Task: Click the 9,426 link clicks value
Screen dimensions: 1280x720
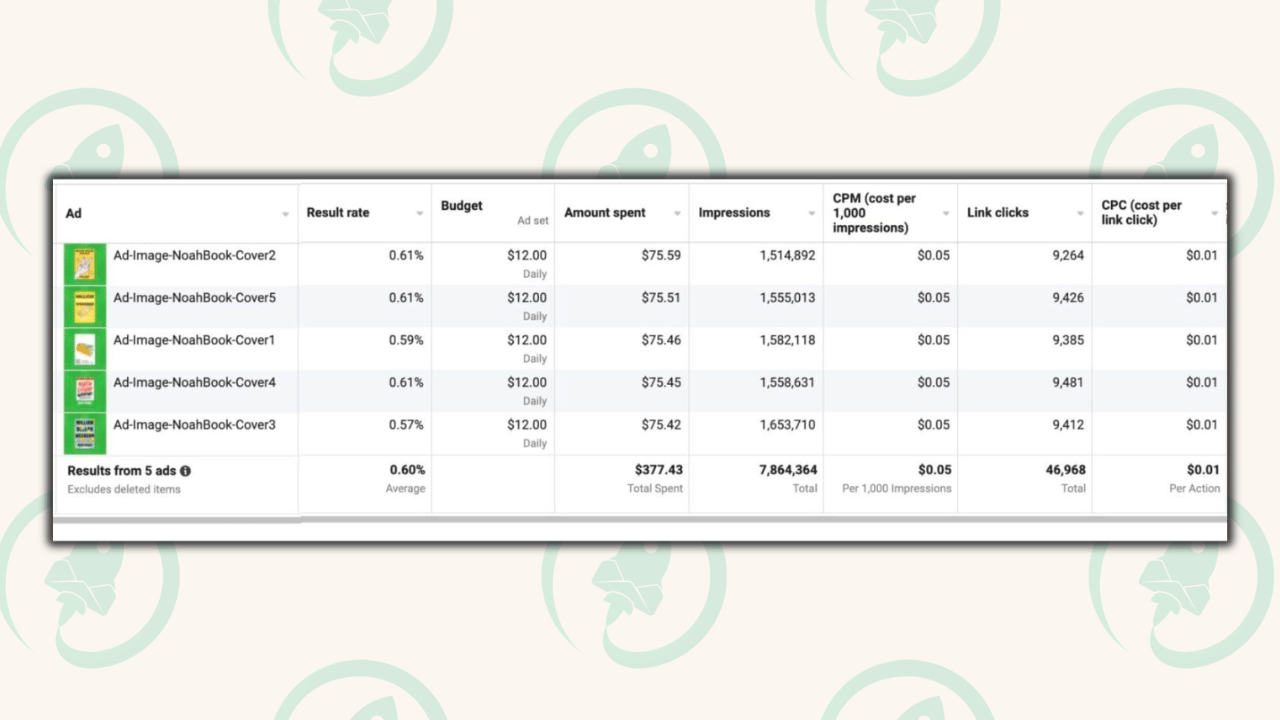Action: point(1068,298)
